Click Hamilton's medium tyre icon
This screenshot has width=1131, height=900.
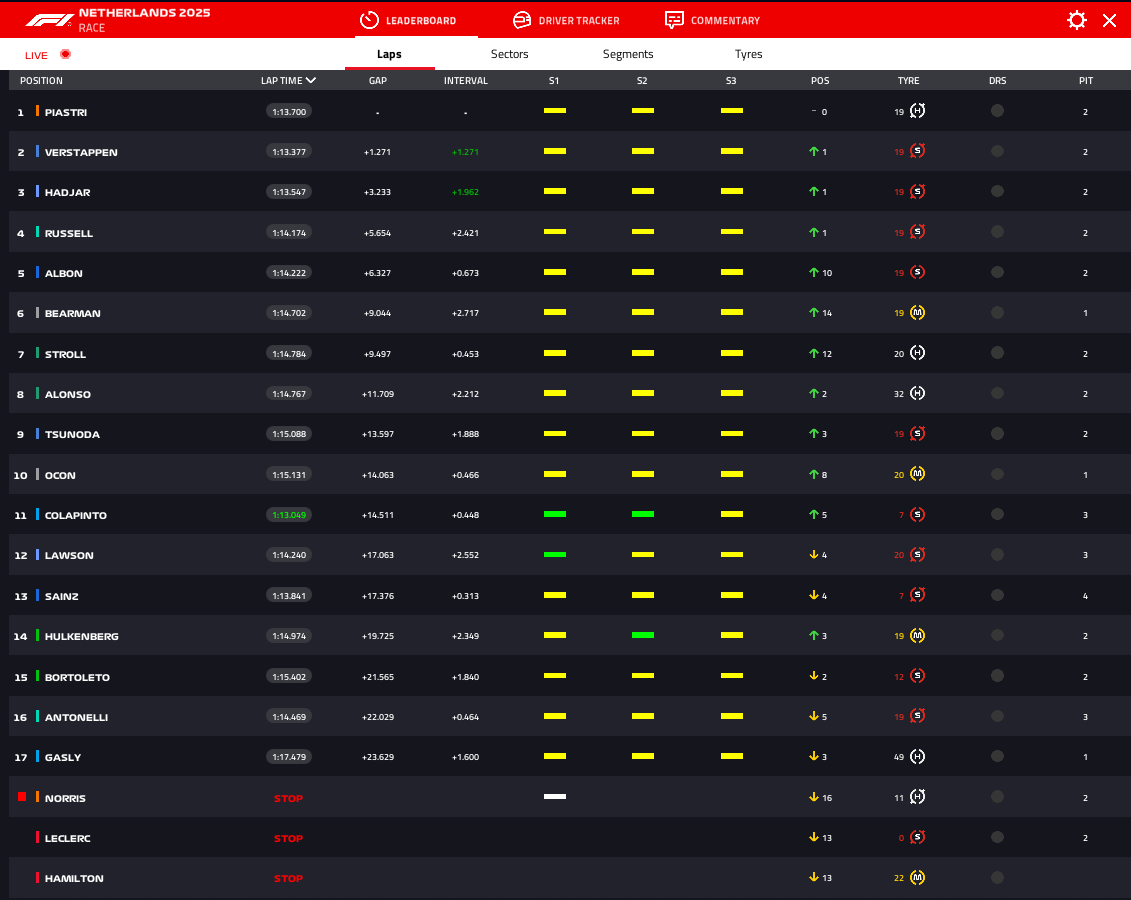click(x=917, y=878)
